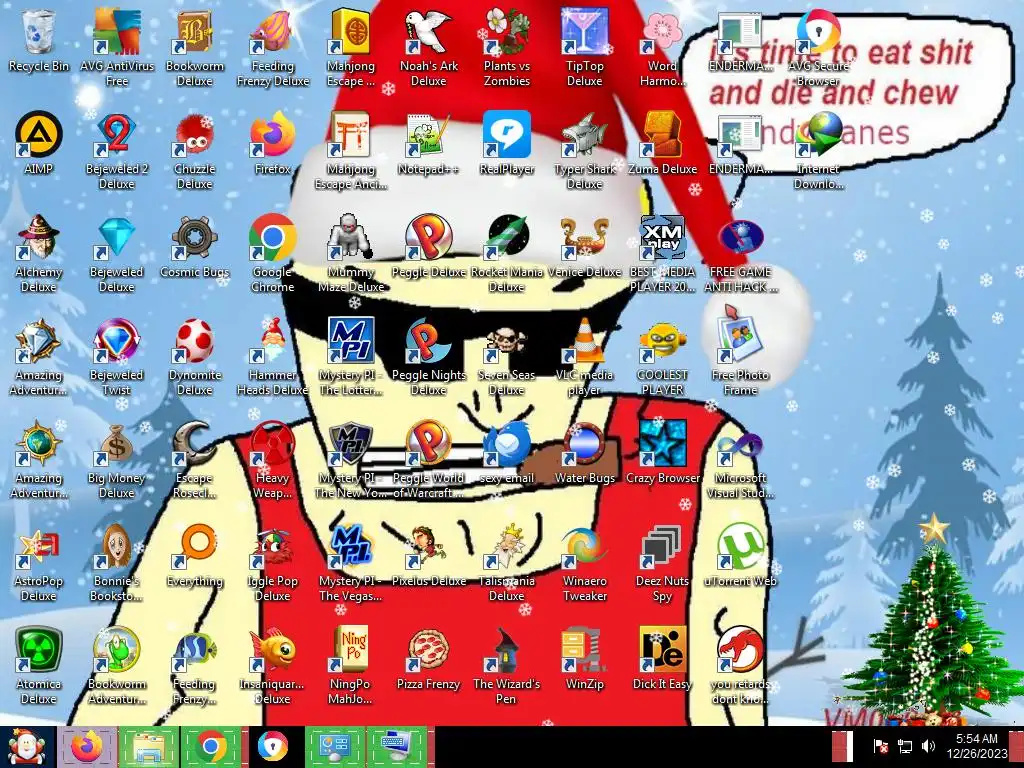Launch sexy email Thunderbird icon

tap(507, 453)
